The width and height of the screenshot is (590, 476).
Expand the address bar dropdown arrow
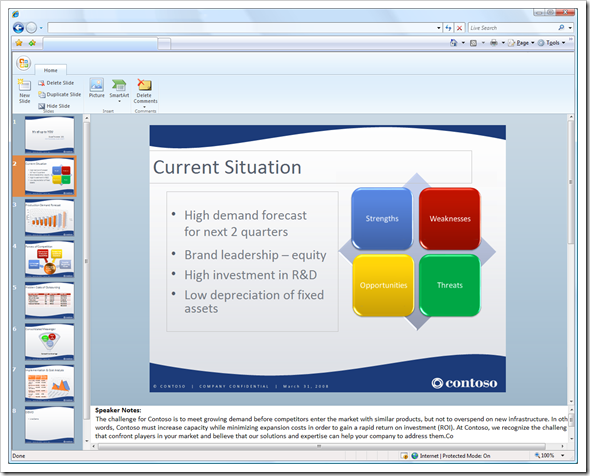(439, 28)
